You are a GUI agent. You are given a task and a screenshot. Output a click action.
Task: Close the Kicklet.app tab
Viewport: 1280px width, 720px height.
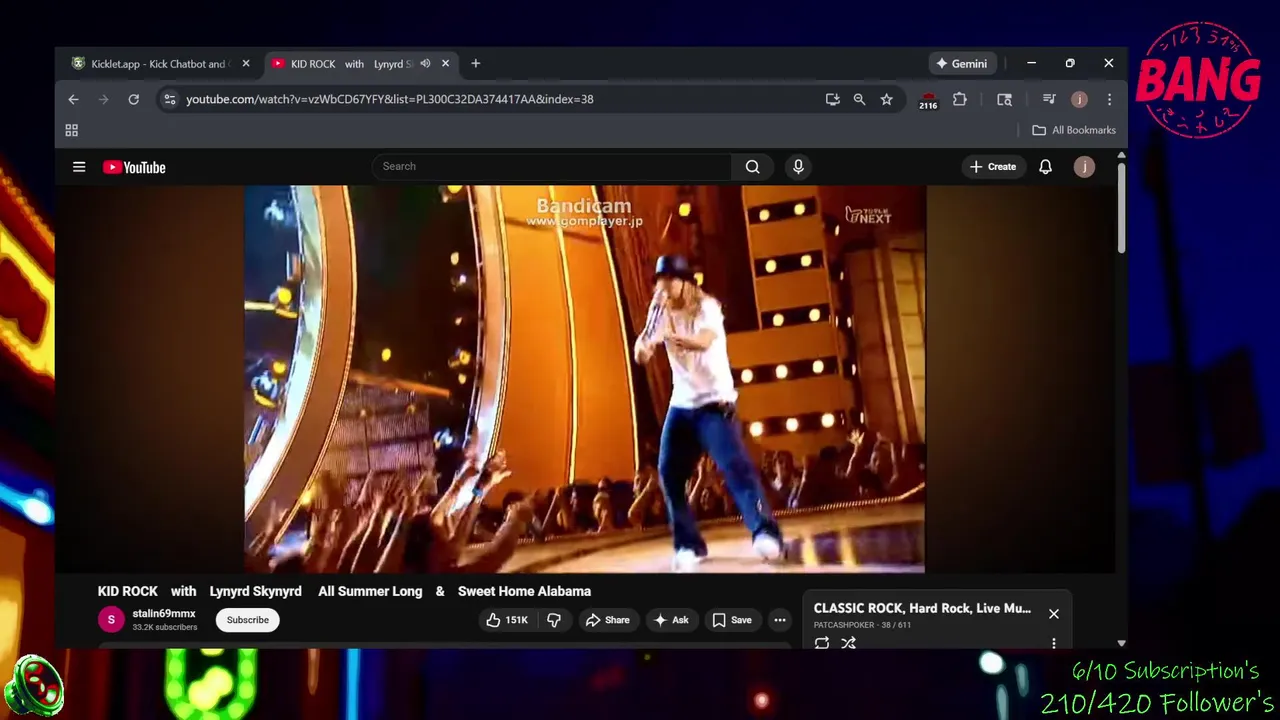(245, 64)
